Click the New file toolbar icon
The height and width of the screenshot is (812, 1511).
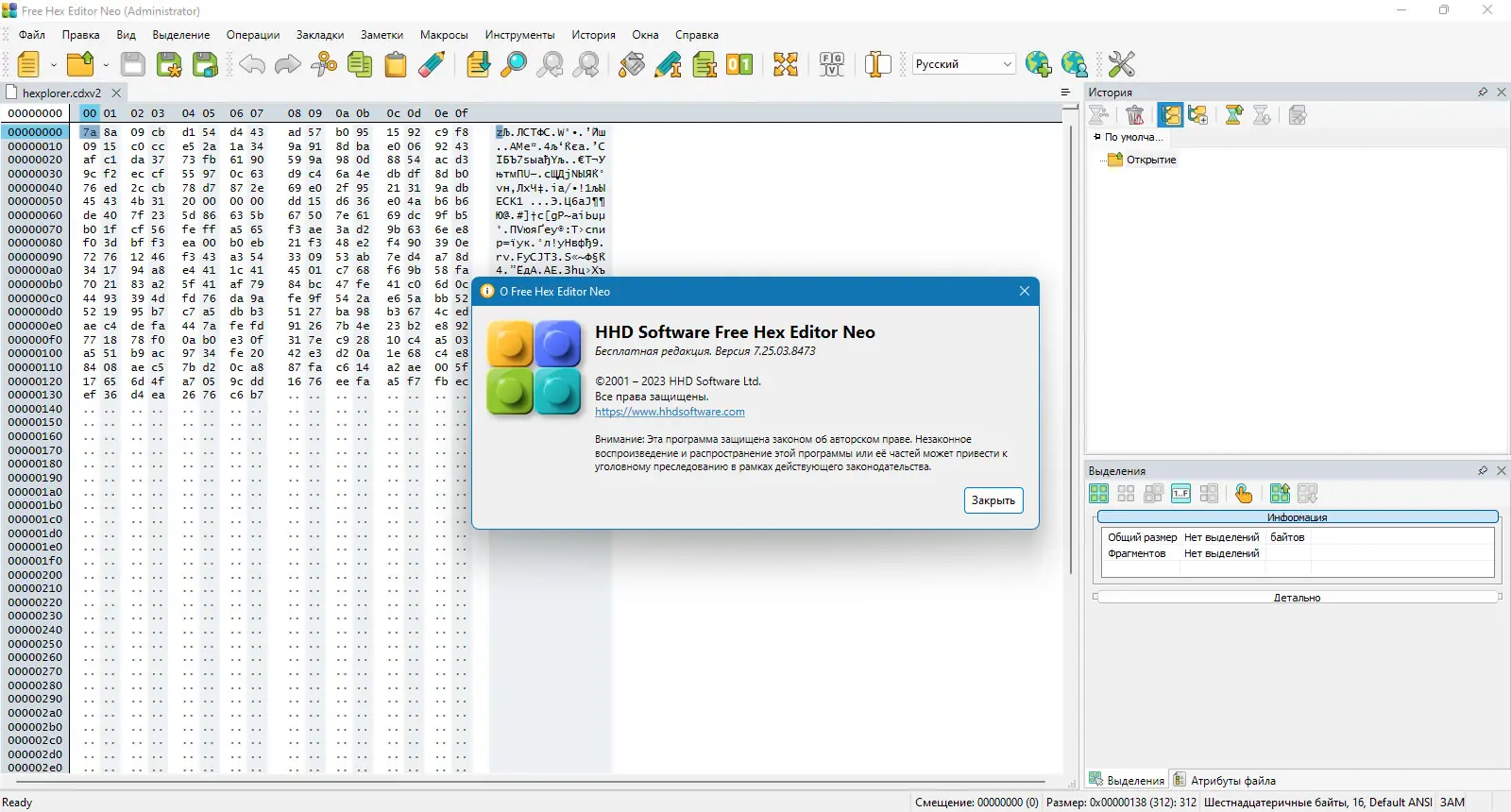pos(28,64)
